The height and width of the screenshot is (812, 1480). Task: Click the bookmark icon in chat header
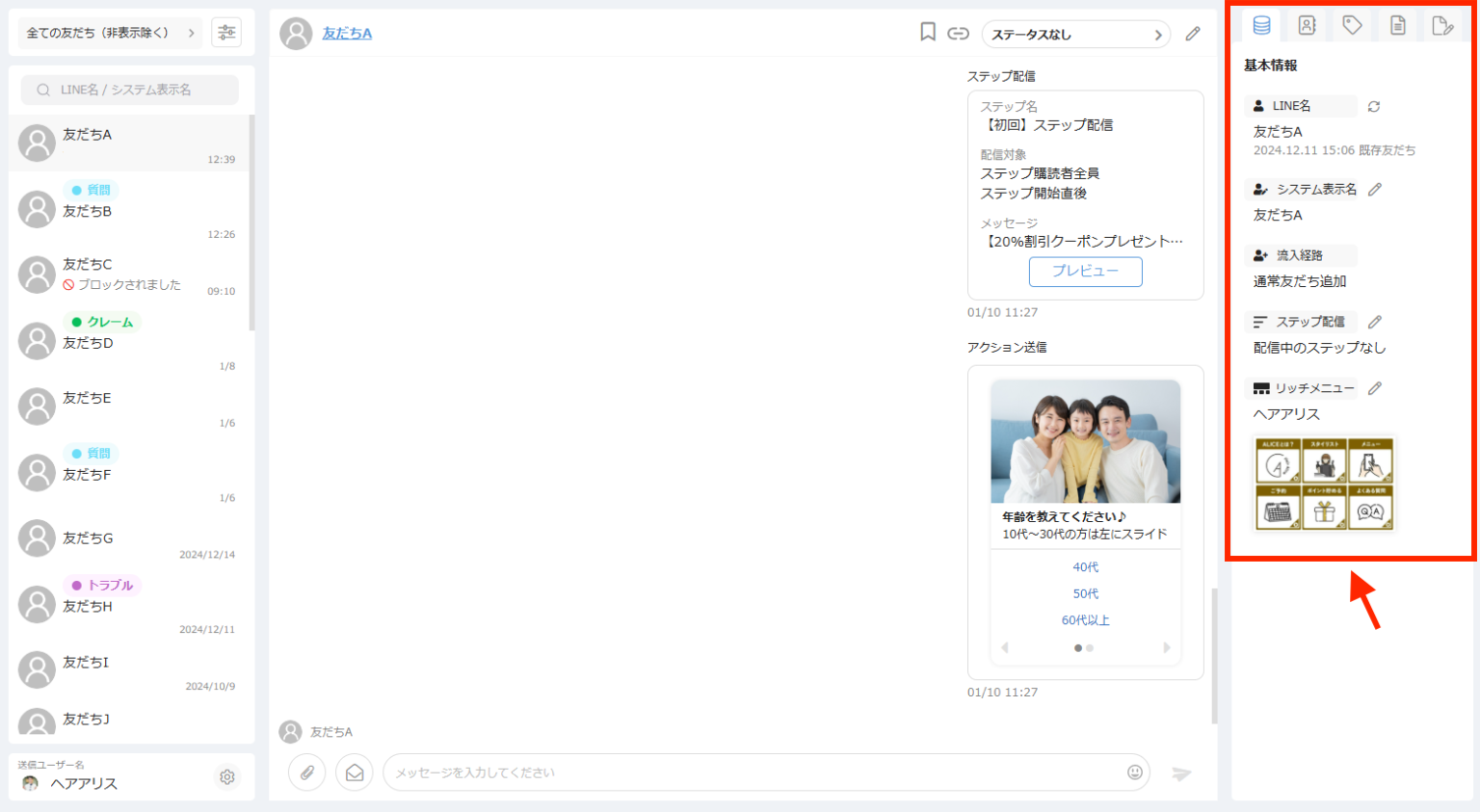(x=928, y=33)
